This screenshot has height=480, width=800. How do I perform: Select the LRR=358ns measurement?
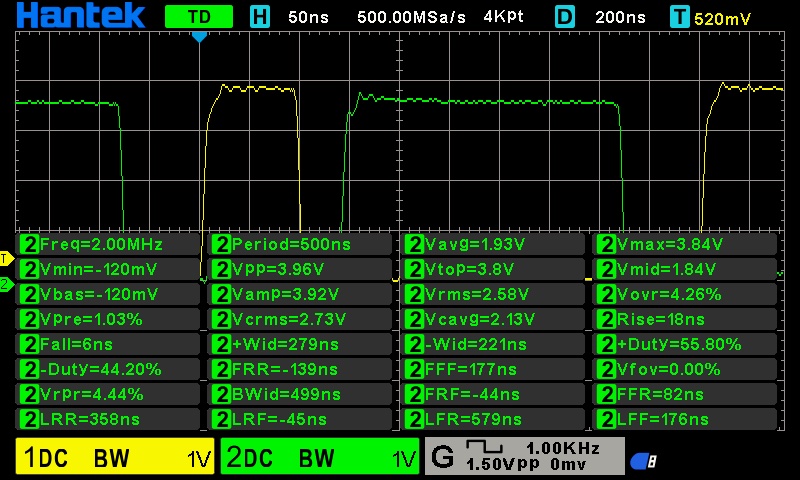tap(108, 419)
